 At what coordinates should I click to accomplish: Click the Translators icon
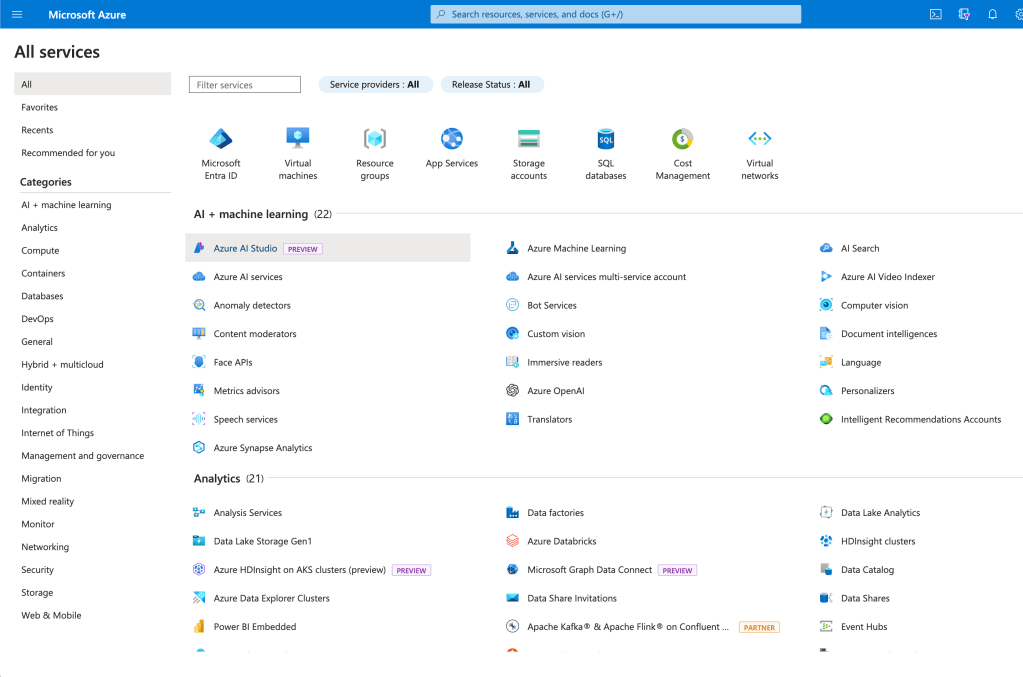pos(513,419)
